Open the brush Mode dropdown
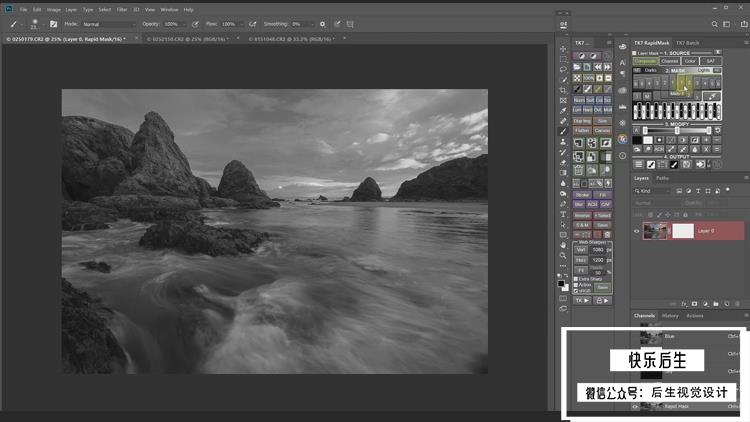750x422 pixels. (x=109, y=24)
